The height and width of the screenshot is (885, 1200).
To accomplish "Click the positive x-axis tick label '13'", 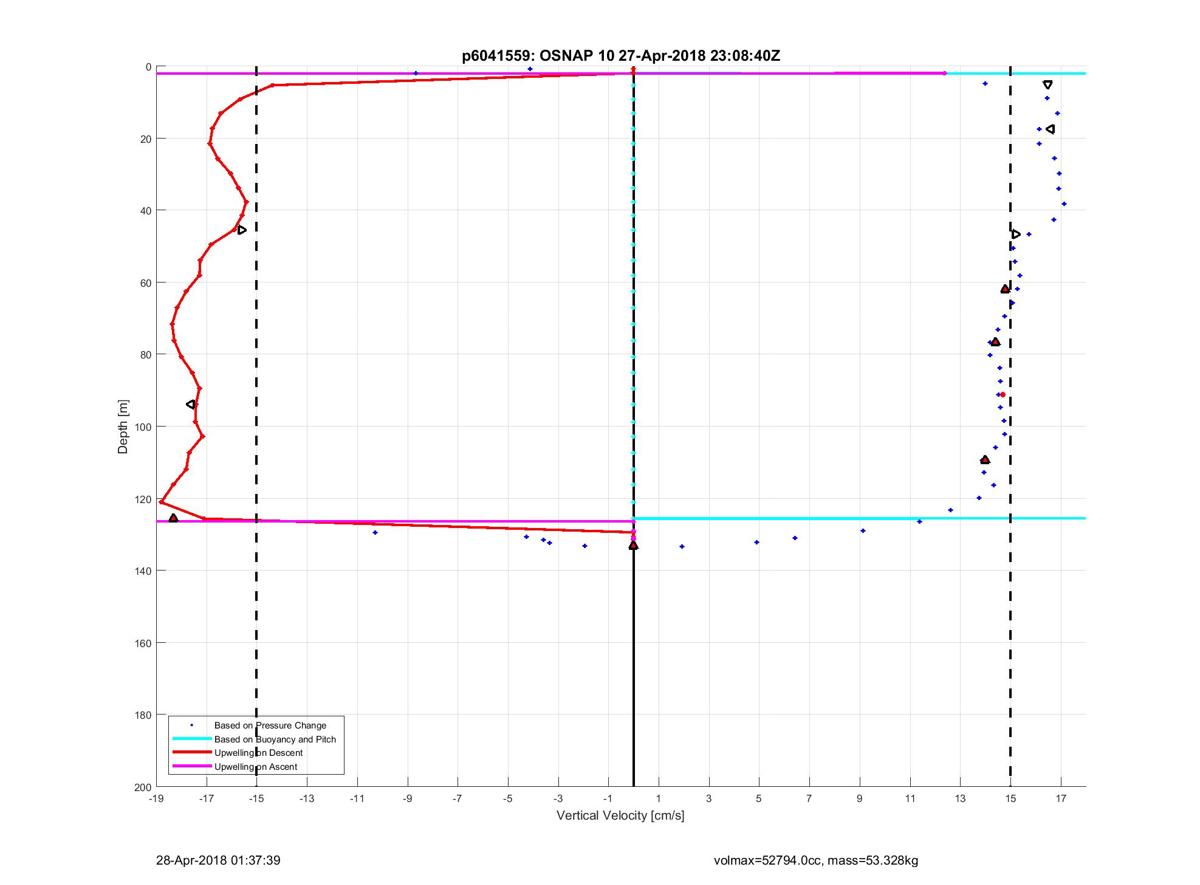I will click(960, 798).
